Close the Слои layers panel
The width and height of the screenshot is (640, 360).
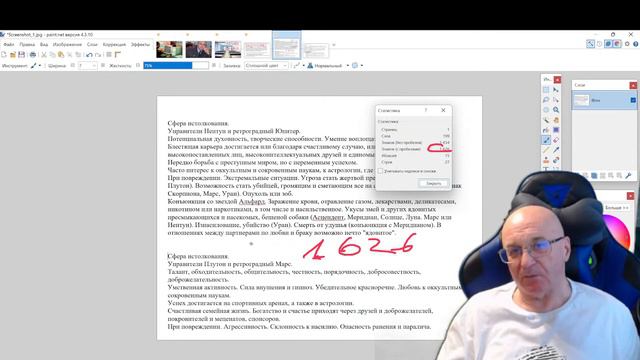(x=633, y=85)
